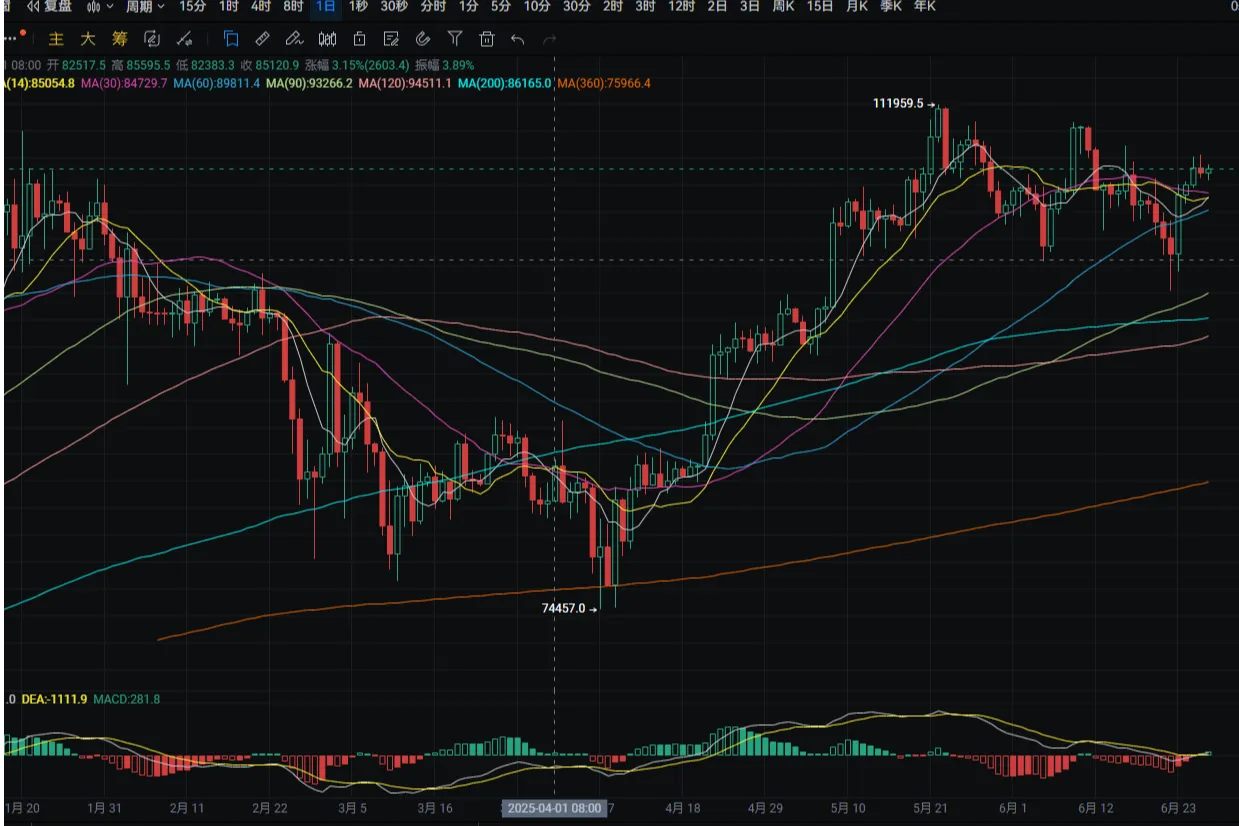Open the 复盘 replay mode
Viewport: 1239px width, 826px height.
(x=48, y=6)
